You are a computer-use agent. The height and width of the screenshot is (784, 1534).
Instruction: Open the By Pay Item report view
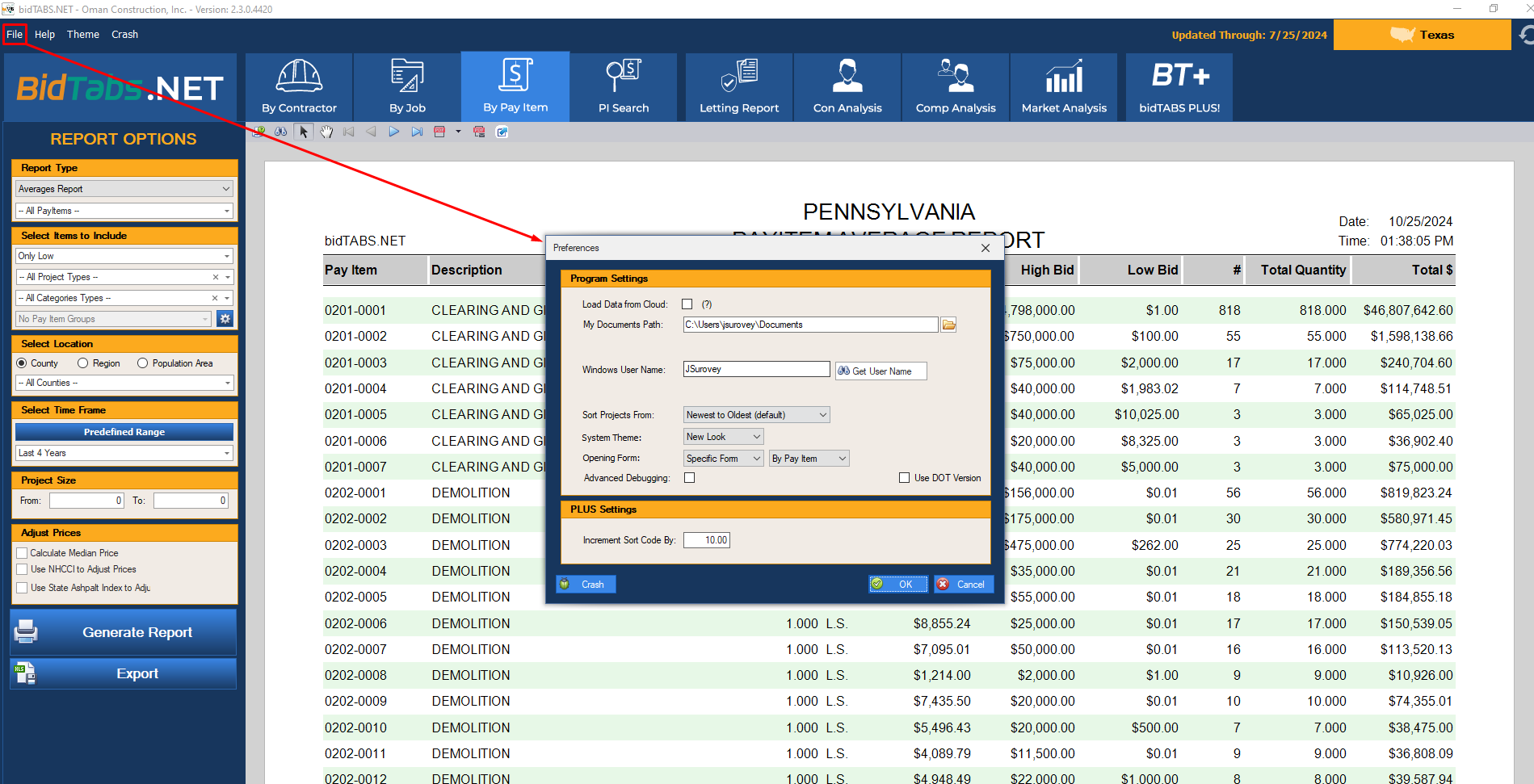pyautogui.click(x=515, y=87)
